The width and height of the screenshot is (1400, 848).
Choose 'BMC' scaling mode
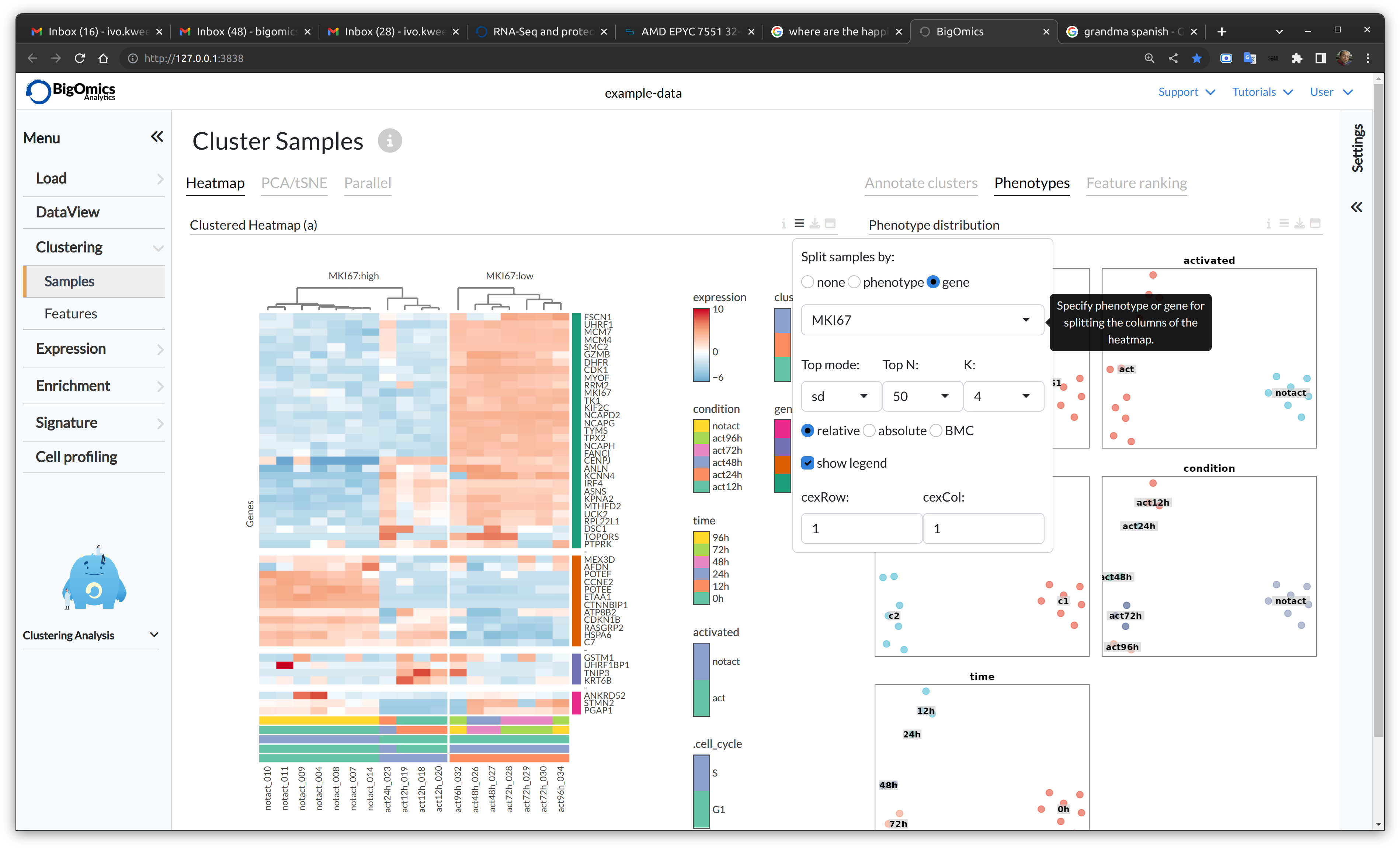tap(936, 430)
